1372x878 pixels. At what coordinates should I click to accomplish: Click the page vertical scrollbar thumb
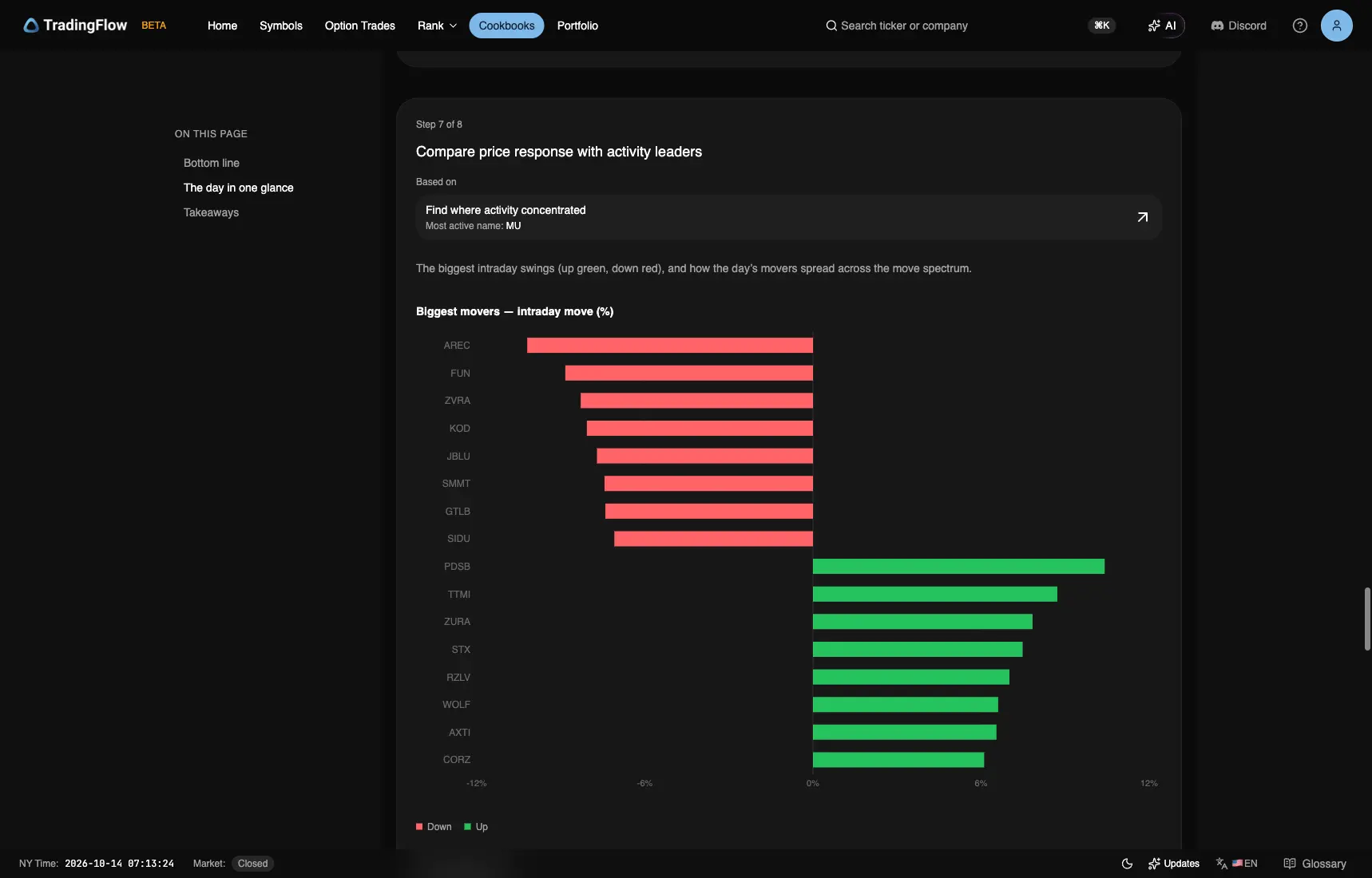[1367, 619]
